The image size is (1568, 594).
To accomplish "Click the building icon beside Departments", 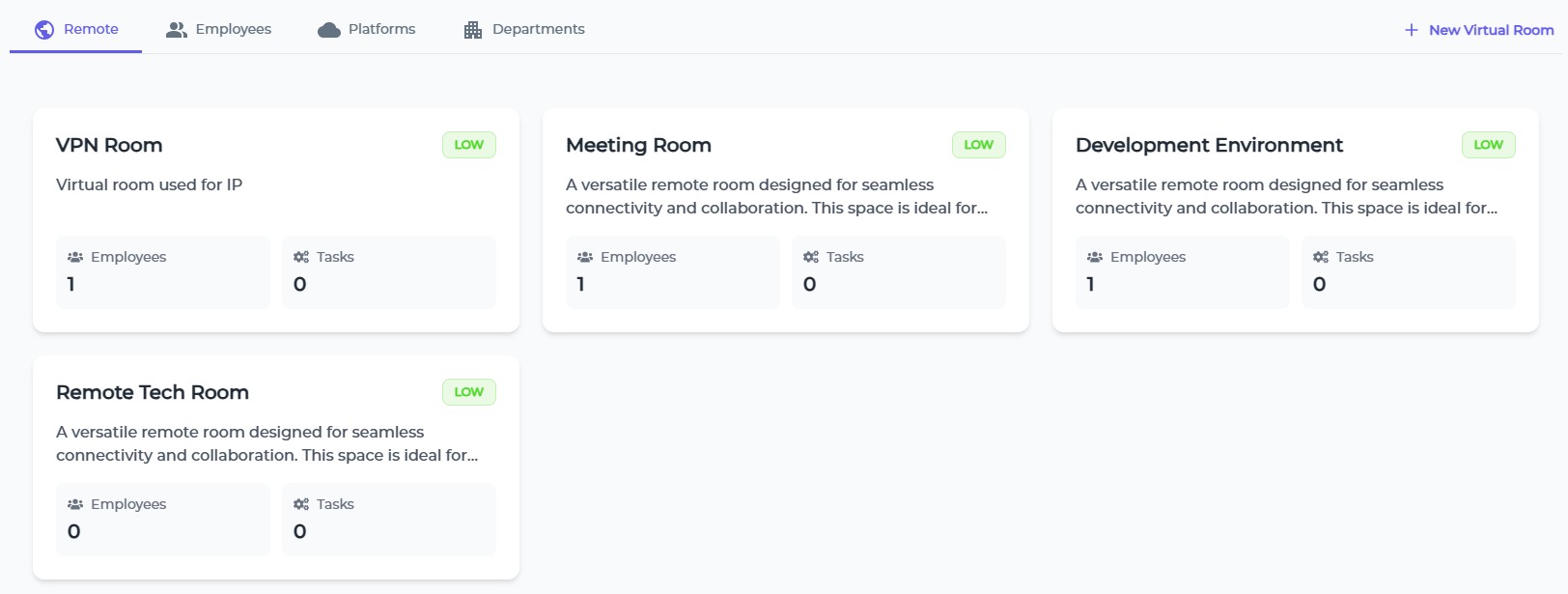I will click(472, 30).
